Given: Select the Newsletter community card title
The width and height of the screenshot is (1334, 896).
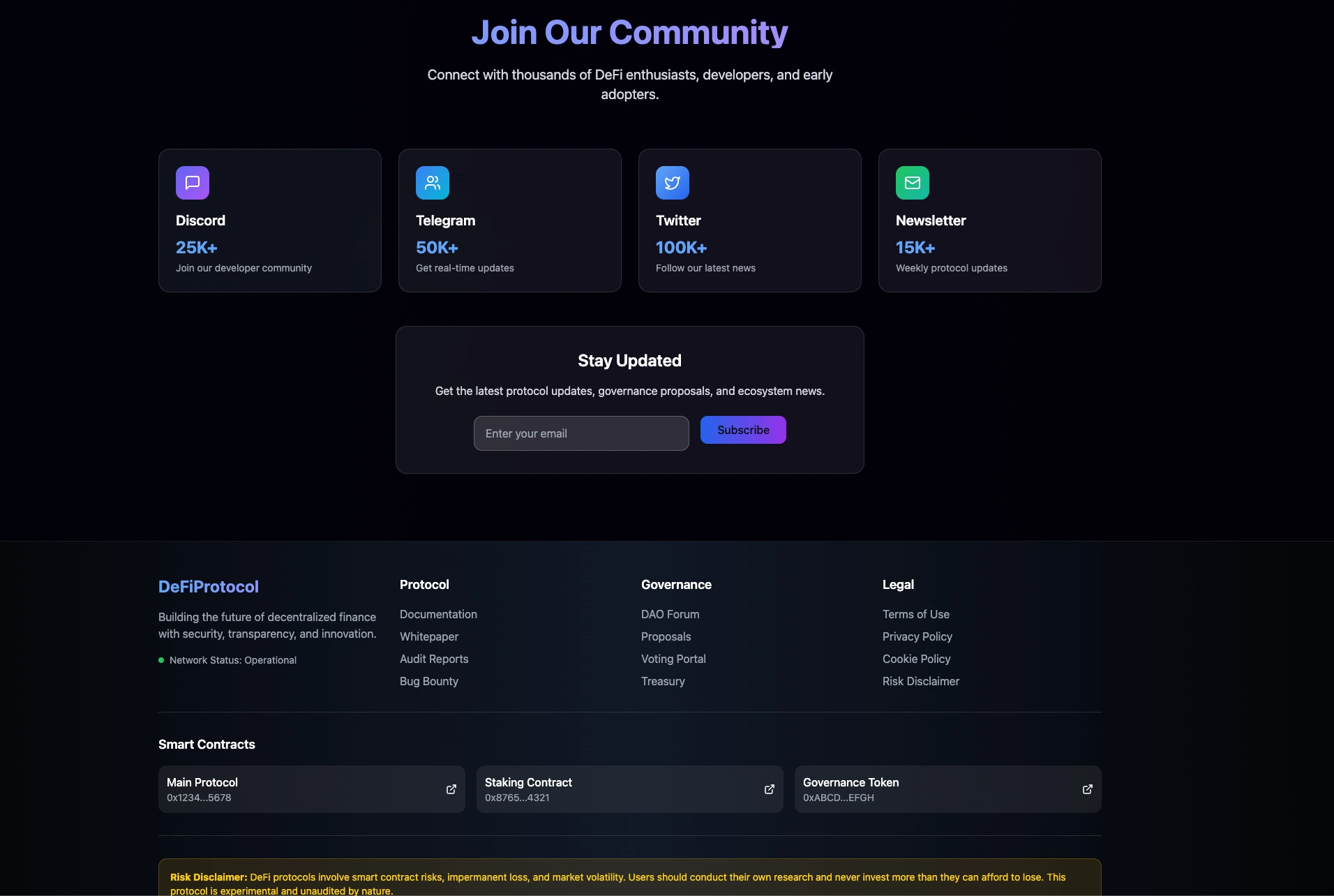Looking at the screenshot, I should click(x=931, y=221).
